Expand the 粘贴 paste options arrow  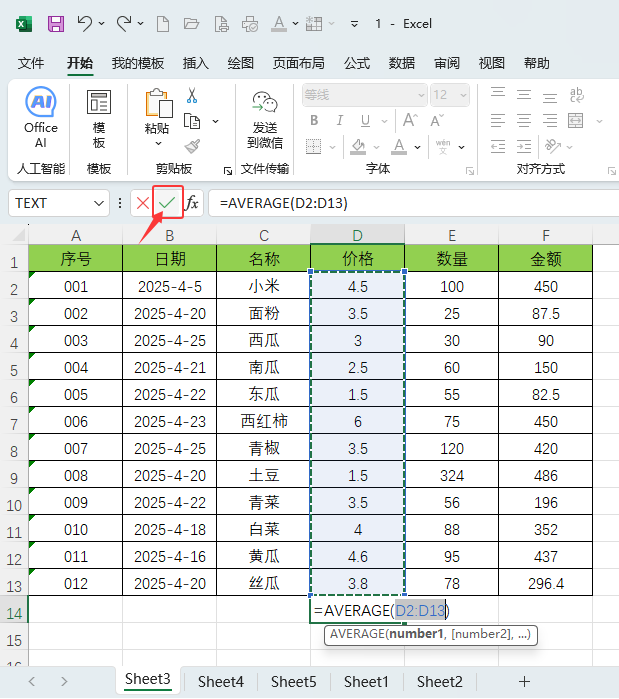(158, 144)
